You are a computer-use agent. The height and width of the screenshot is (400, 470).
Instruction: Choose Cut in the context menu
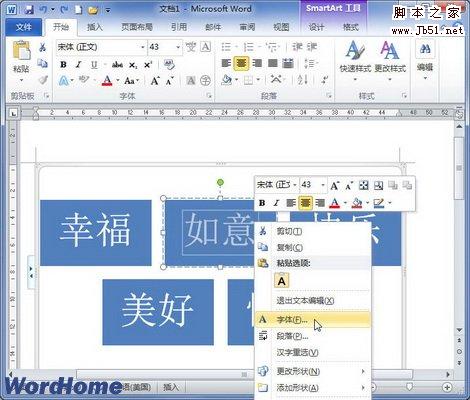313,231
